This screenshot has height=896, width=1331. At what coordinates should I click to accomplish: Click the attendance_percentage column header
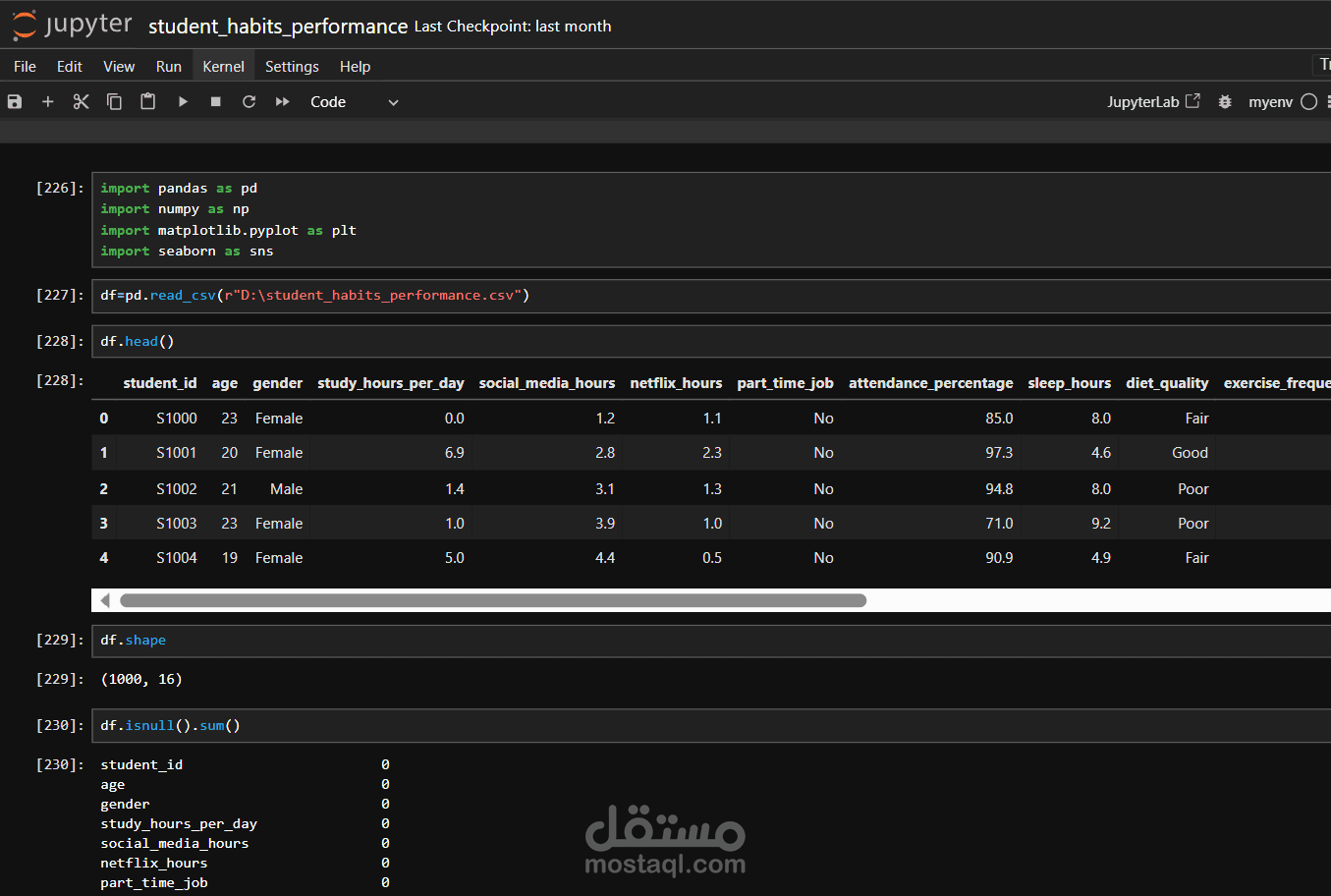(x=931, y=383)
